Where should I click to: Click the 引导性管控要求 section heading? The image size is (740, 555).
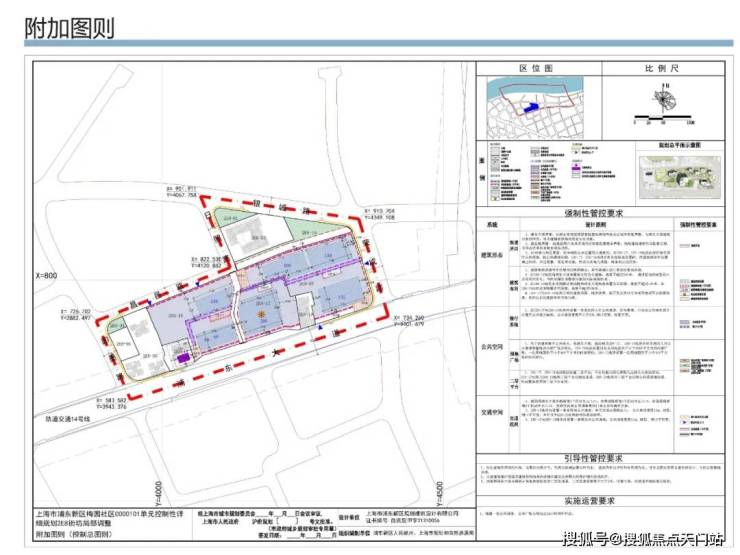click(x=593, y=458)
